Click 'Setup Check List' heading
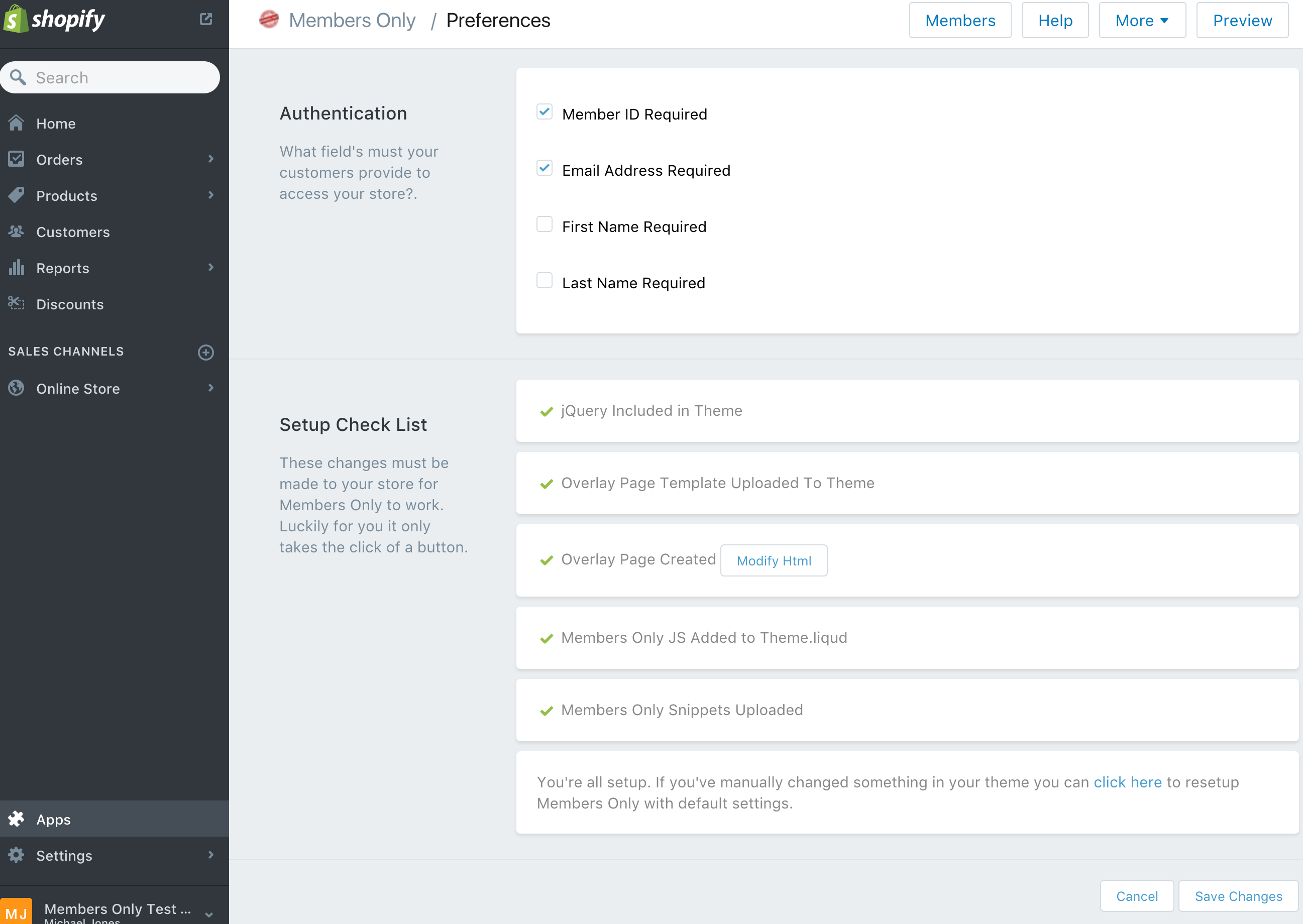 click(x=353, y=424)
